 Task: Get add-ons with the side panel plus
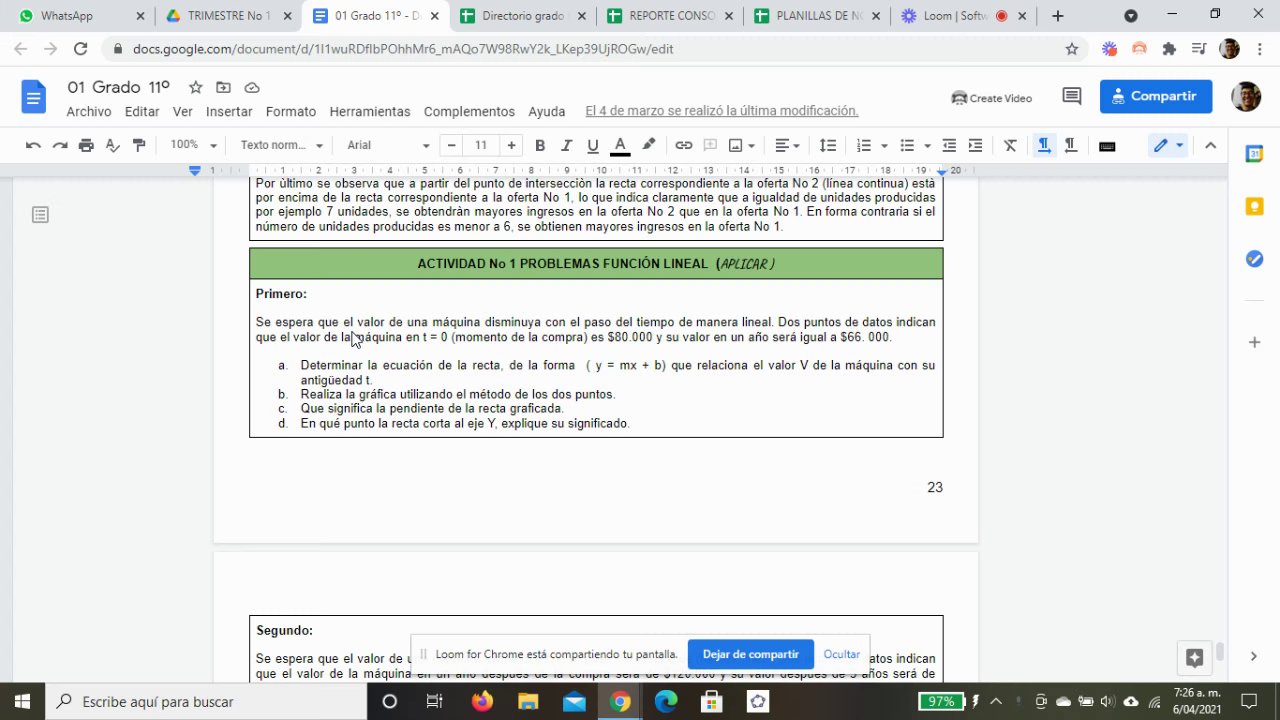coord(1254,342)
